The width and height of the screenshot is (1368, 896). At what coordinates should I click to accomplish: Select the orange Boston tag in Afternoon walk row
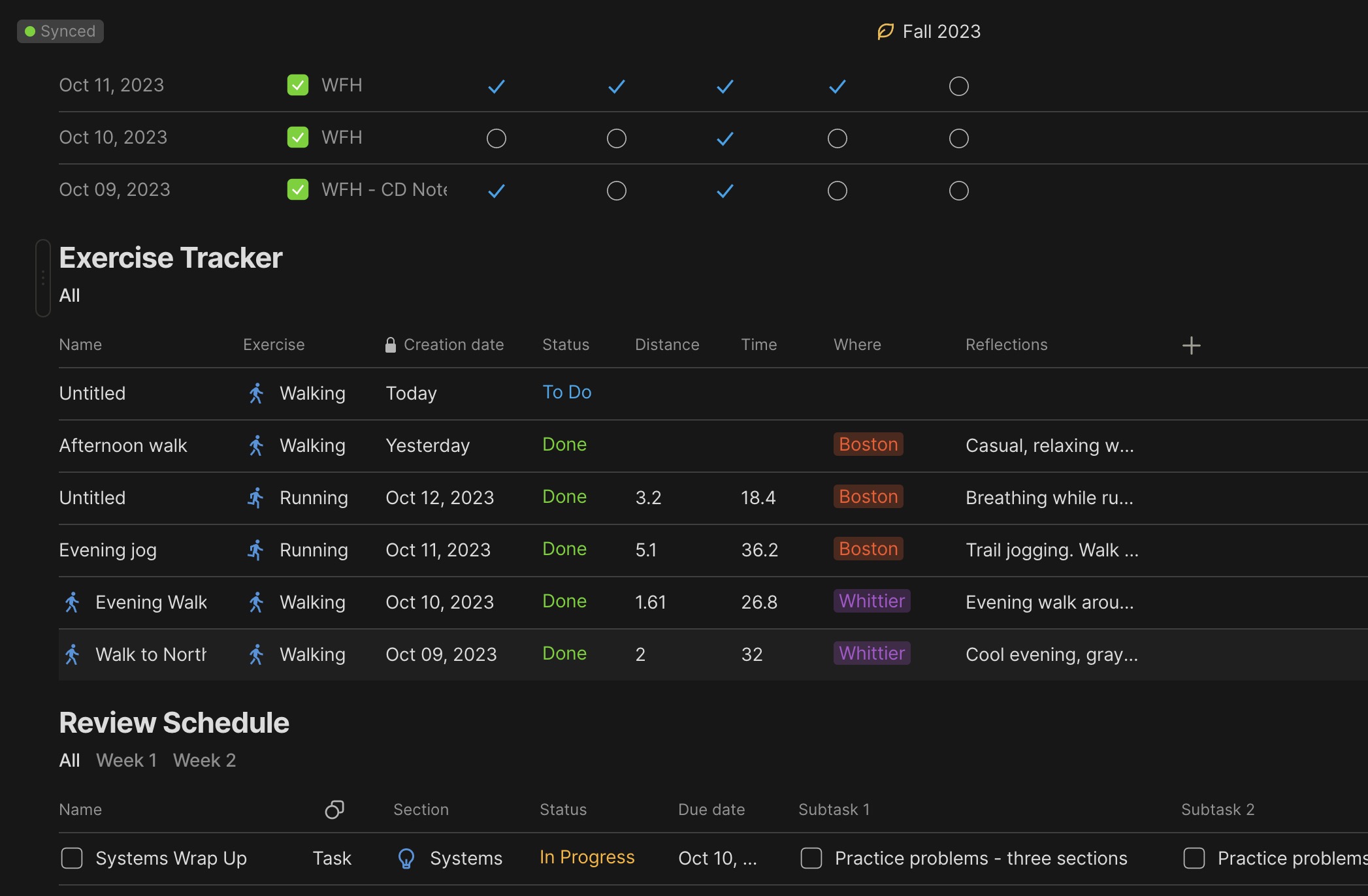tap(868, 444)
